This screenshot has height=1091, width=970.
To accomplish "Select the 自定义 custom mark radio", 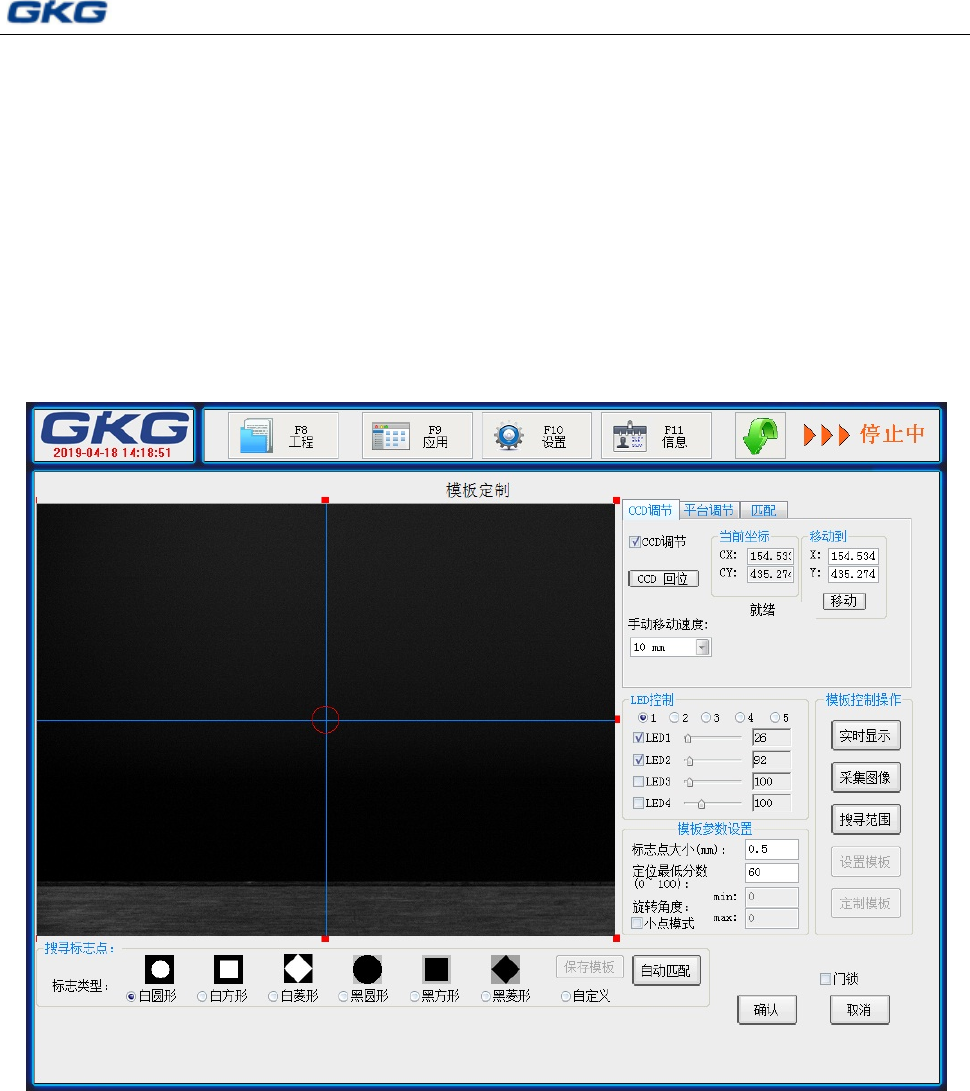I will coord(566,996).
